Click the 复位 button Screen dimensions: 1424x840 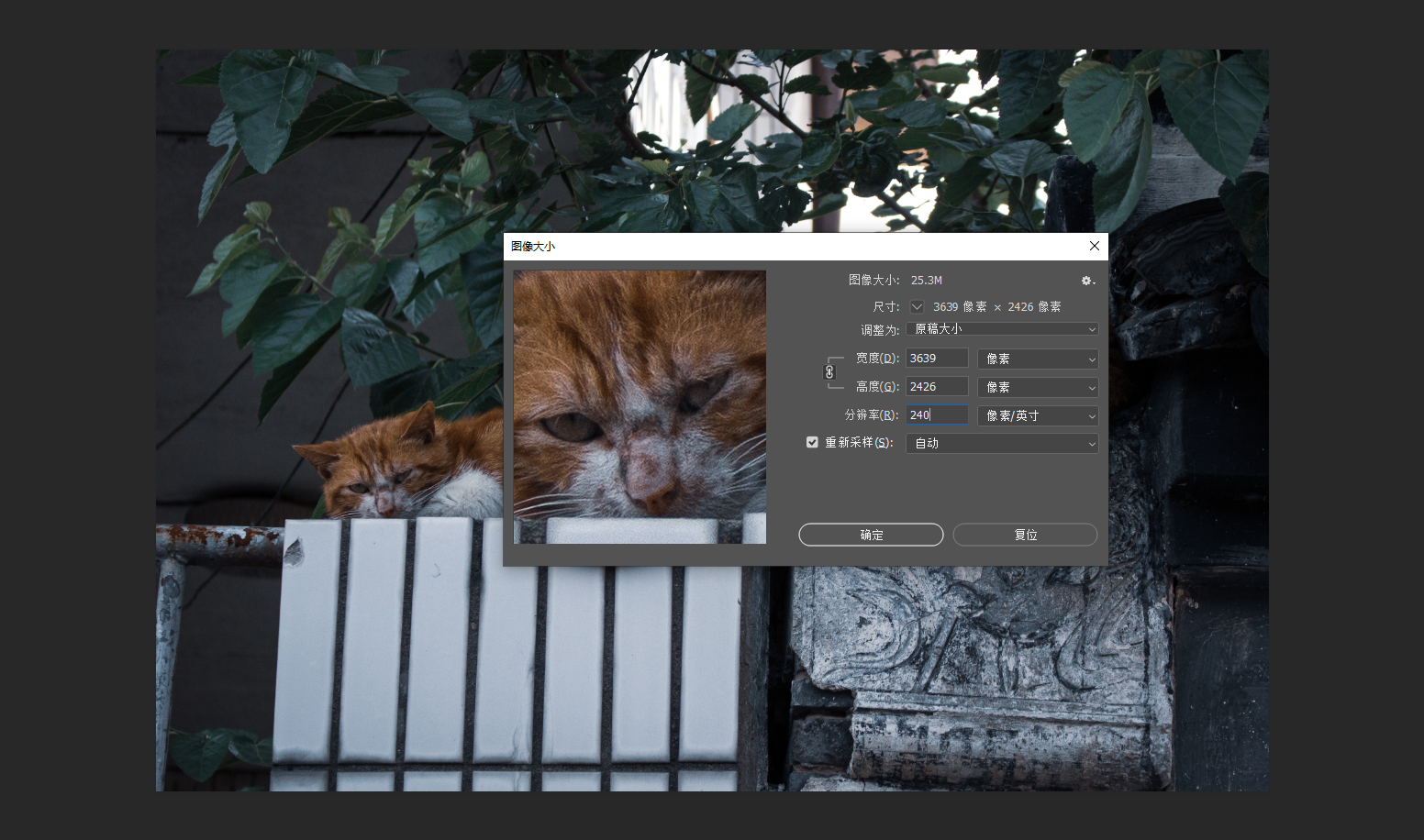pos(1025,535)
